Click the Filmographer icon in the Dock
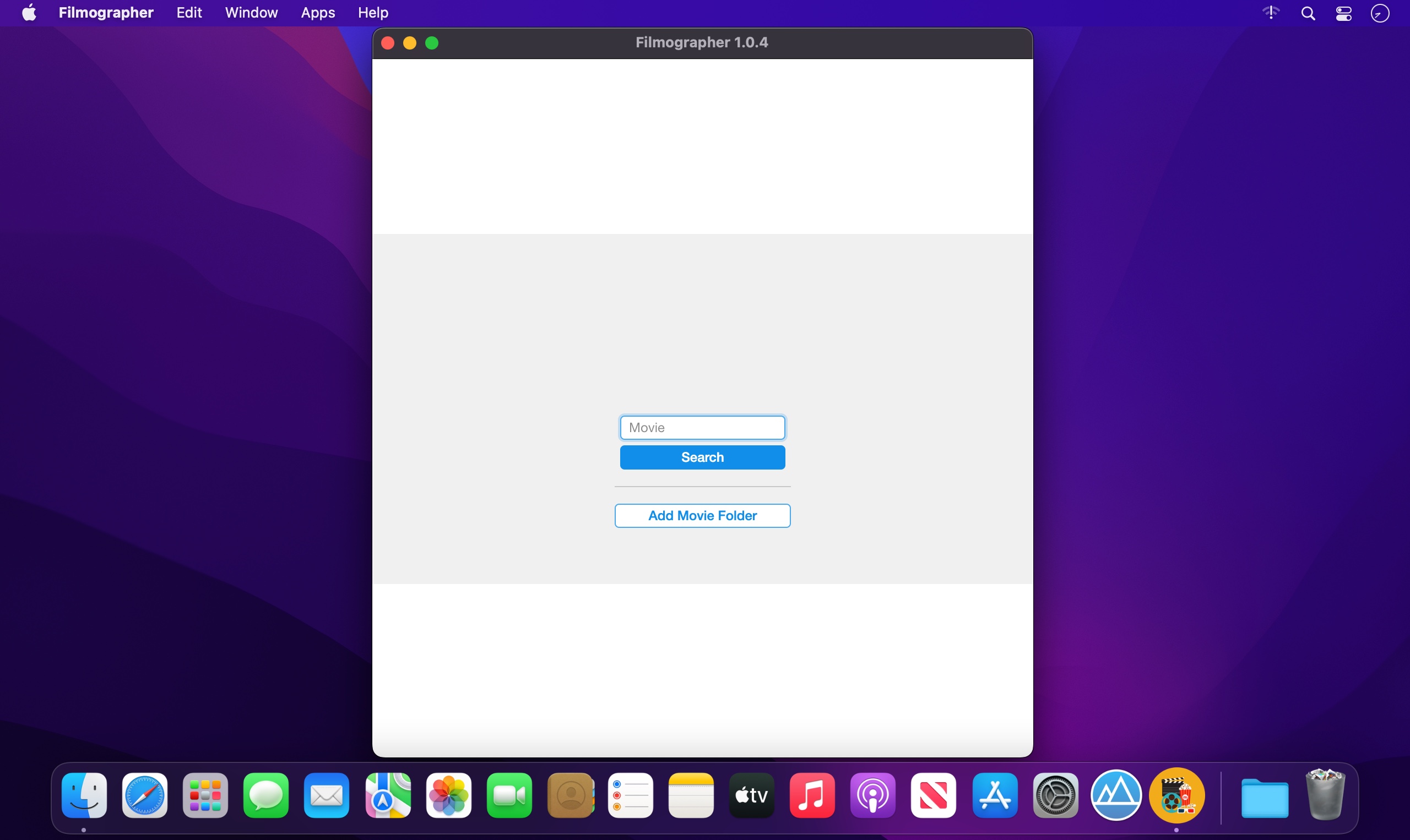Screen dimensions: 1410x840 (x=1176, y=795)
